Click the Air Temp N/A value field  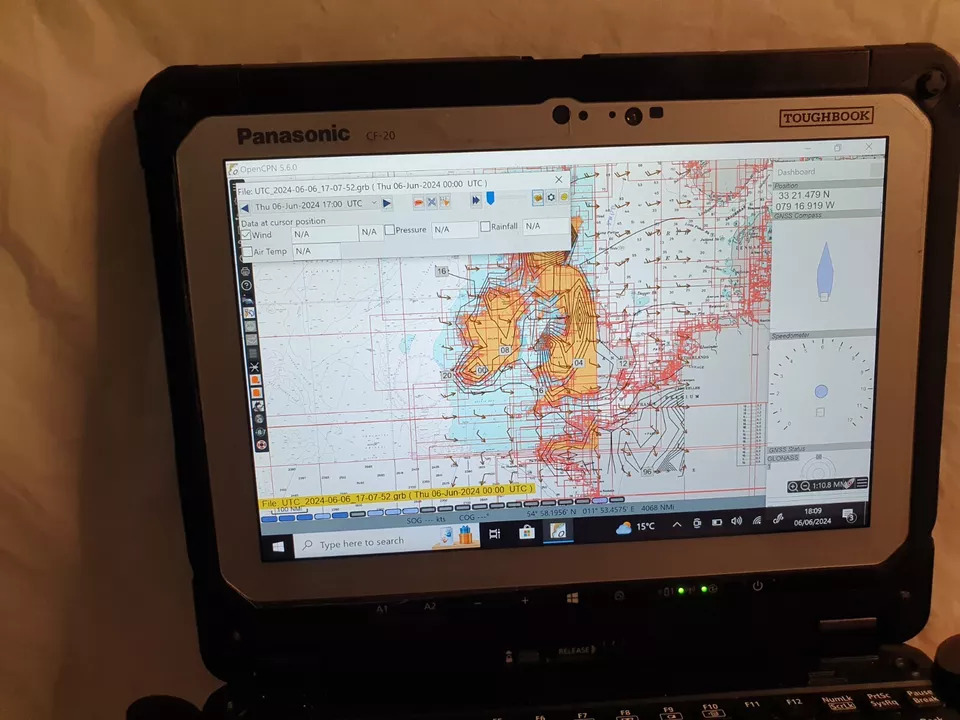coord(316,250)
